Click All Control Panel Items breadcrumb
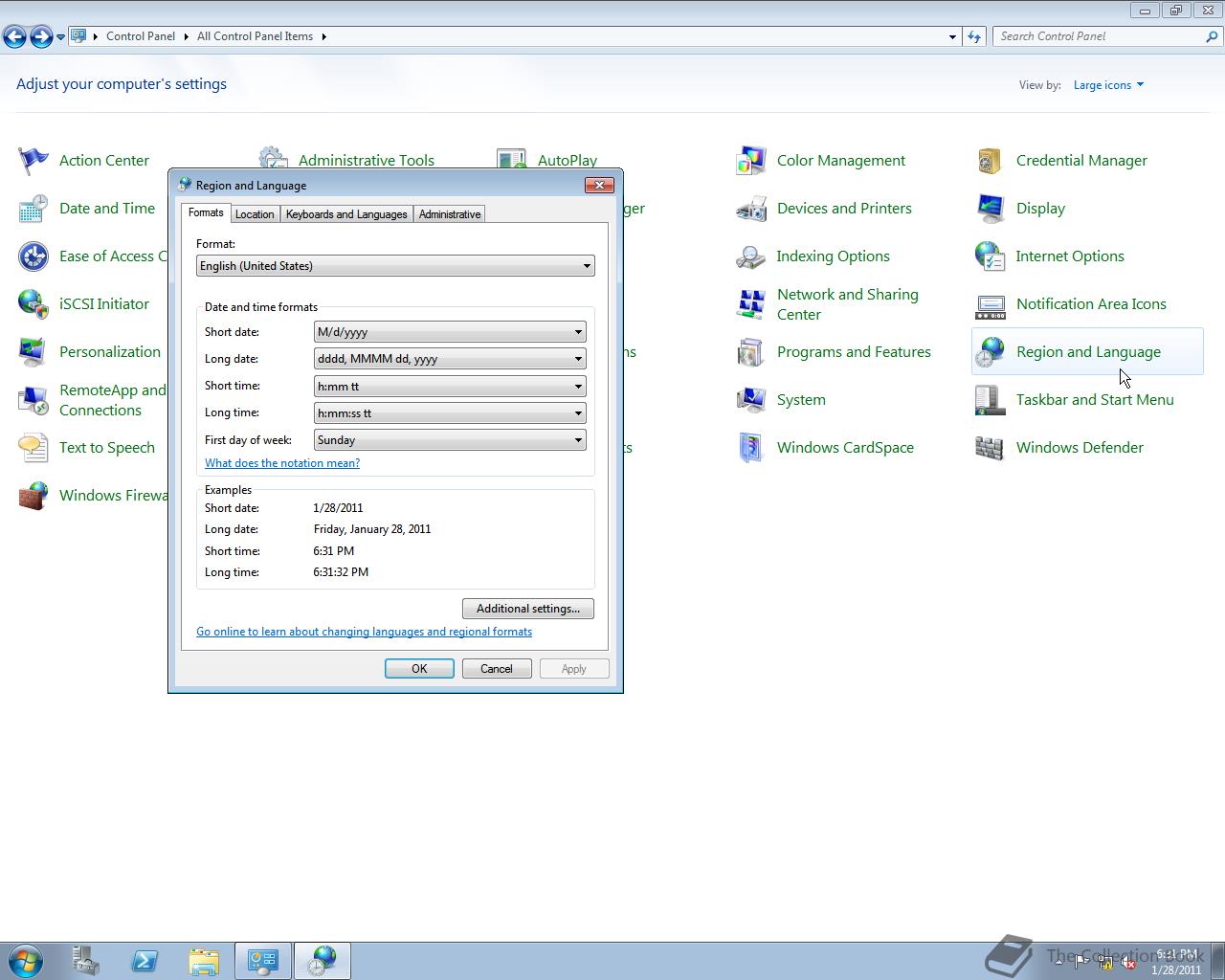The image size is (1225, 980). (255, 36)
